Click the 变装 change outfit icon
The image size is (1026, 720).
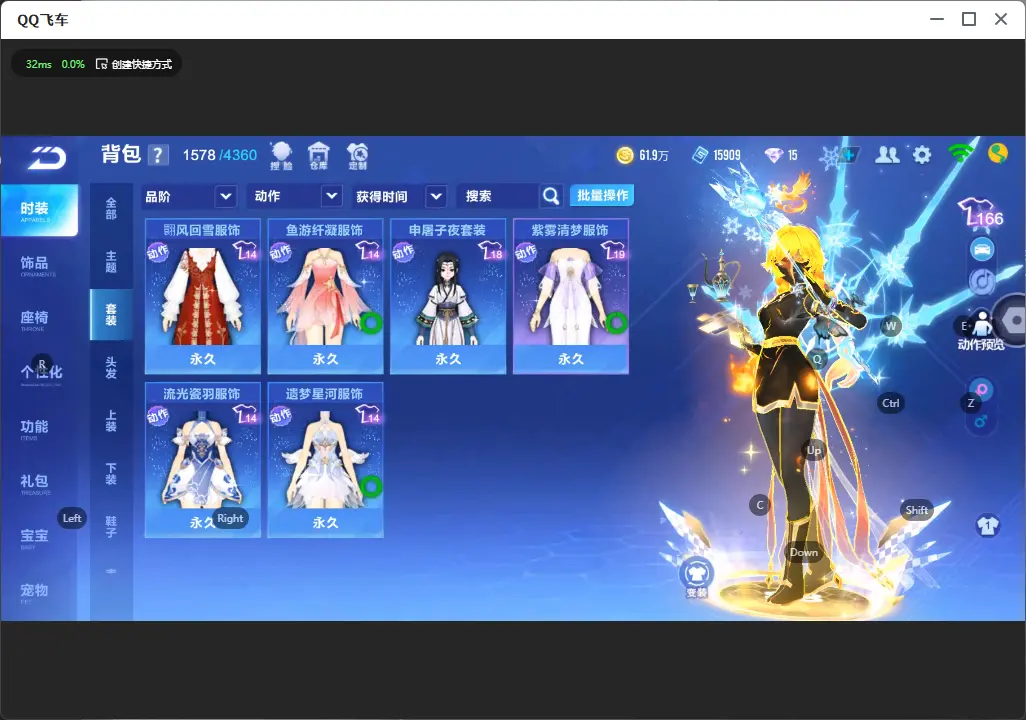click(696, 578)
